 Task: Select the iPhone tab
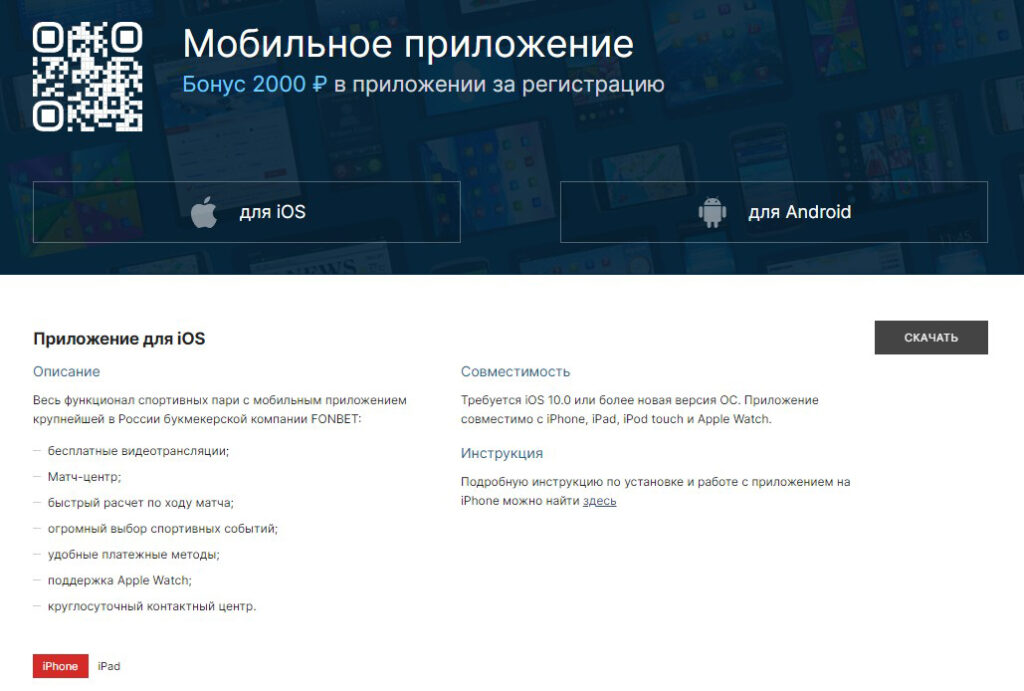pos(61,666)
